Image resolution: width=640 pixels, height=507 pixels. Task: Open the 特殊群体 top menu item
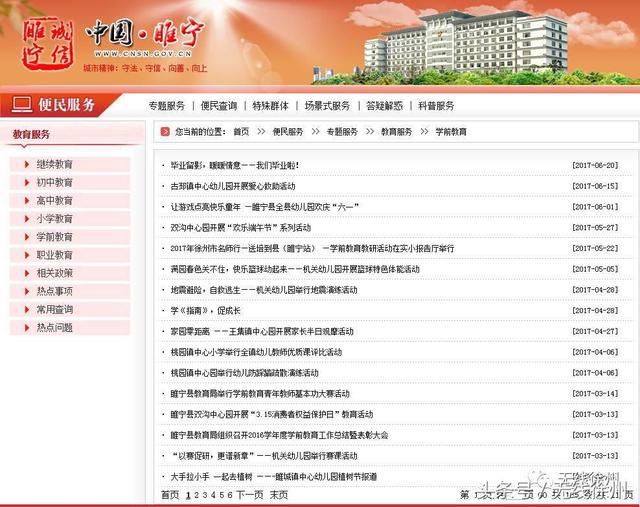[271, 106]
